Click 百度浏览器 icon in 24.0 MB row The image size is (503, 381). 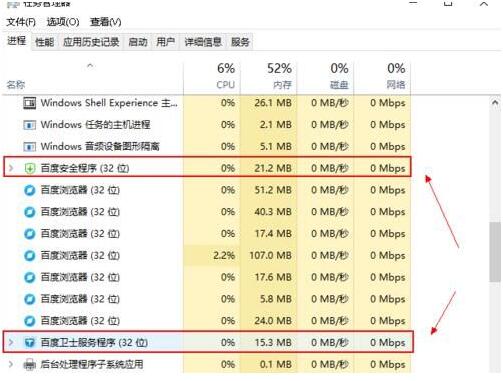[29, 321]
